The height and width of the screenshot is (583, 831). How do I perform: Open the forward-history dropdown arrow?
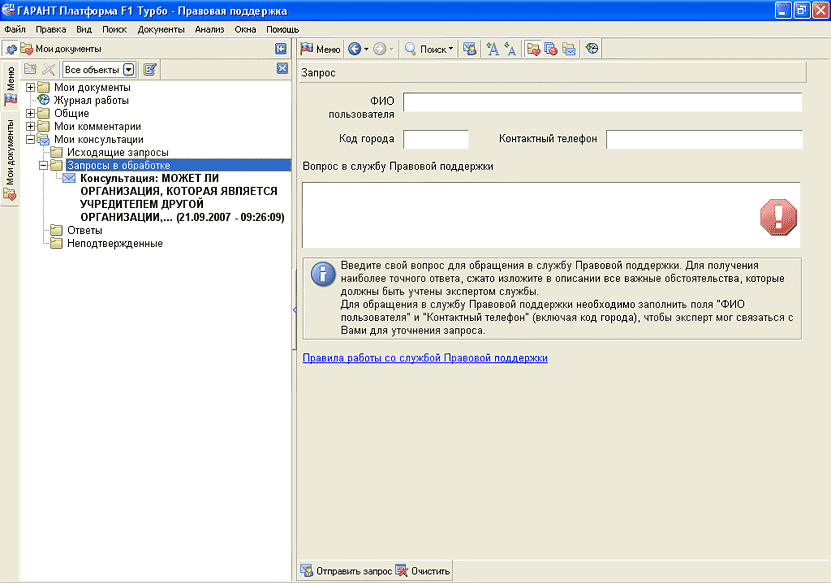coord(392,49)
